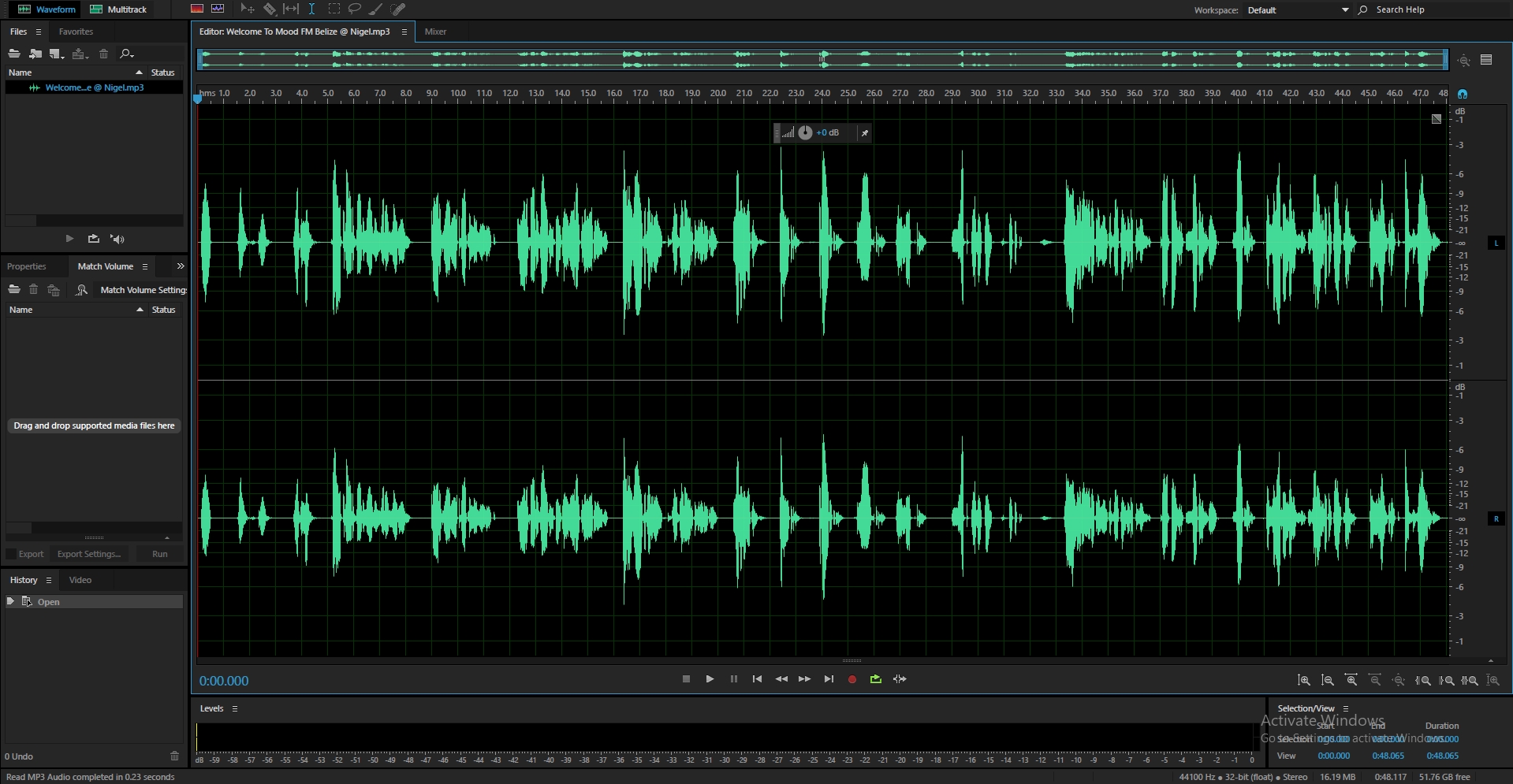Click the Pause transport button
This screenshot has height=784, width=1513.
[734, 678]
